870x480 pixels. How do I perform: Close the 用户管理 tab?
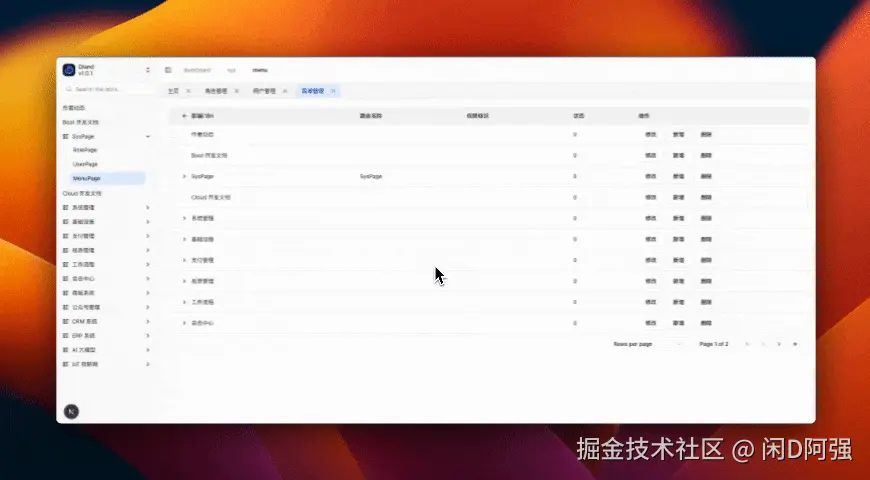(x=285, y=91)
